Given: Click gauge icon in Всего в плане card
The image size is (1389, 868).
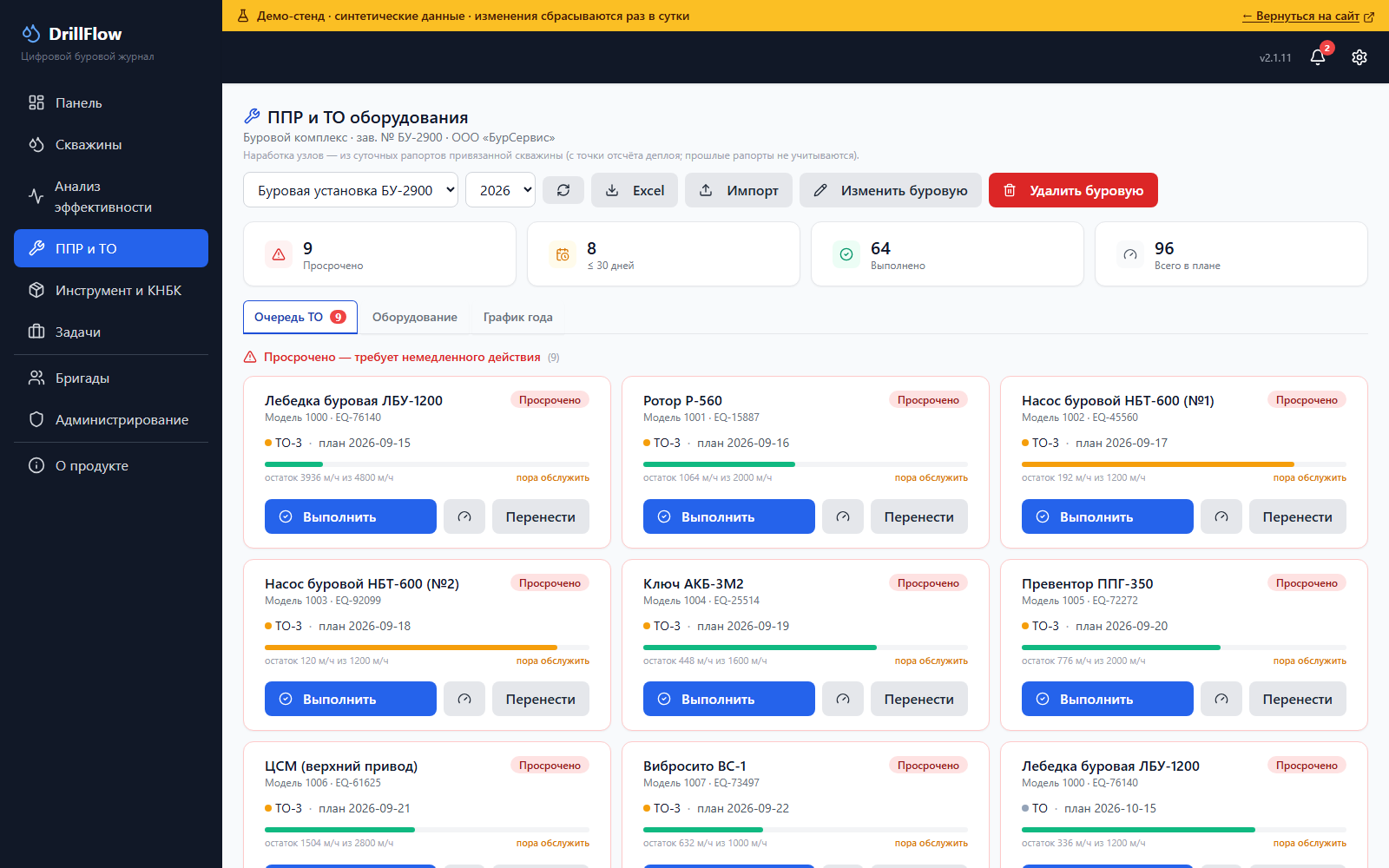Looking at the screenshot, I should click(1130, 254).
